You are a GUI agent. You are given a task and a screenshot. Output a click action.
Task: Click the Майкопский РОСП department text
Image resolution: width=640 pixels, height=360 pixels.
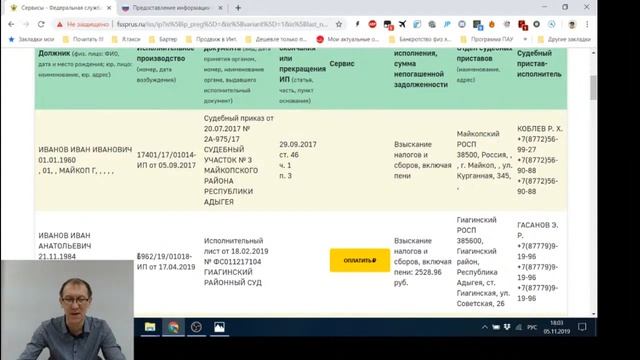tap(478, 139)
